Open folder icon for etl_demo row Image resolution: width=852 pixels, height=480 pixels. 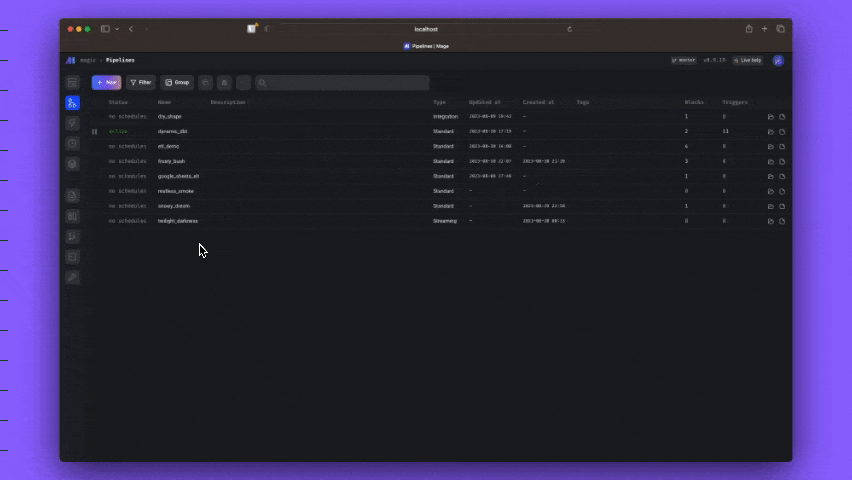[x=770, y=147]
